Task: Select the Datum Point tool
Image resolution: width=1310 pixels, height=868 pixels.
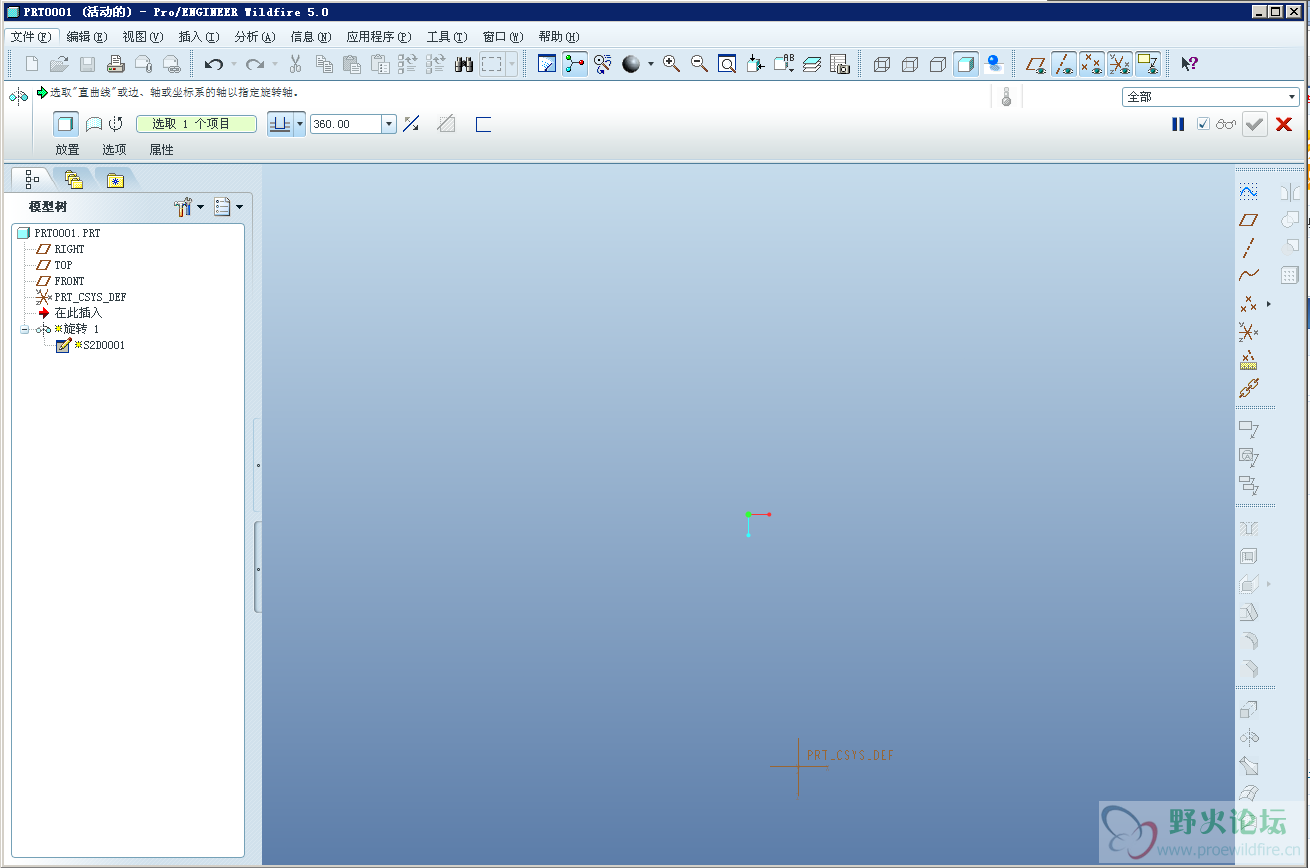Action: (1248, 303)
